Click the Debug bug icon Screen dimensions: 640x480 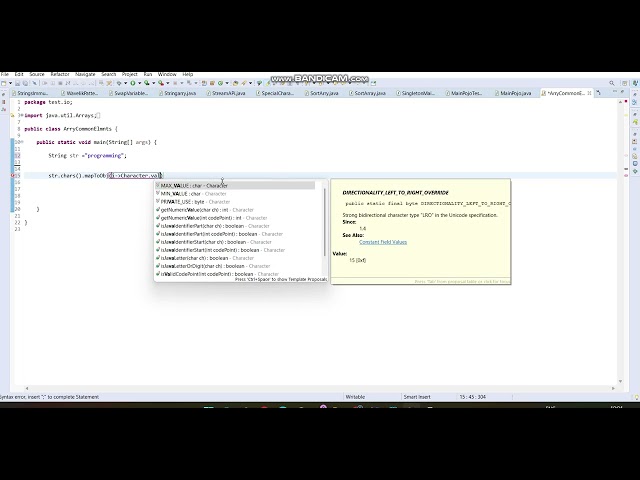119,83
